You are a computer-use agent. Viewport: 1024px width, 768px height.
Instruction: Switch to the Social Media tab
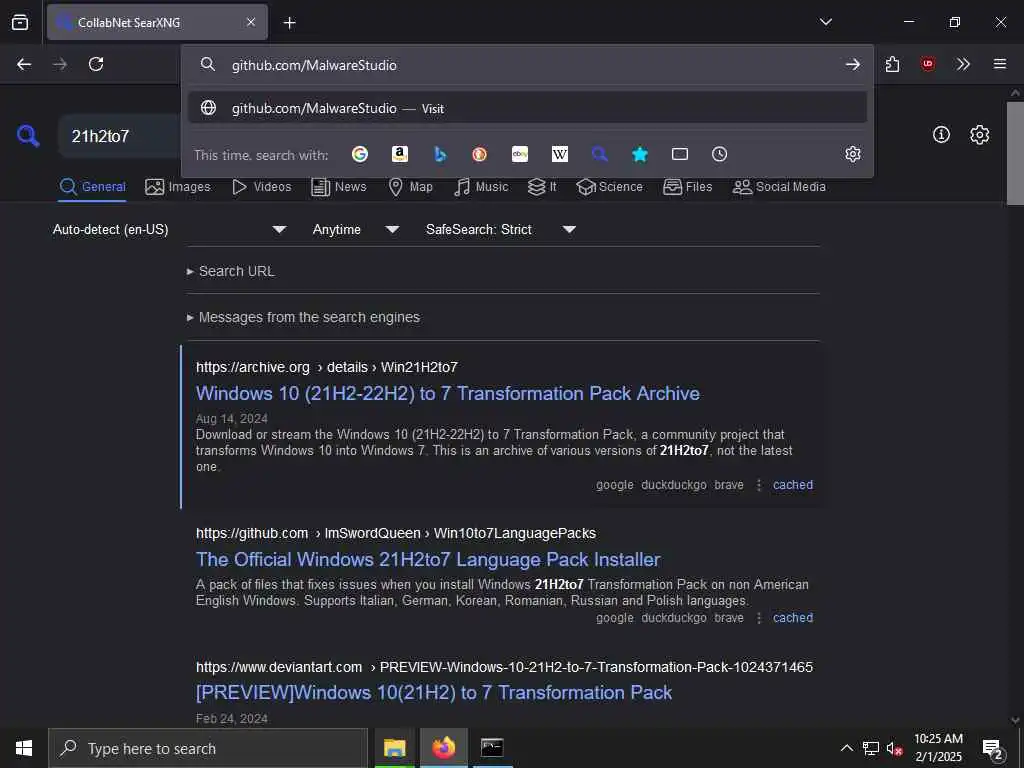(779, 187)
